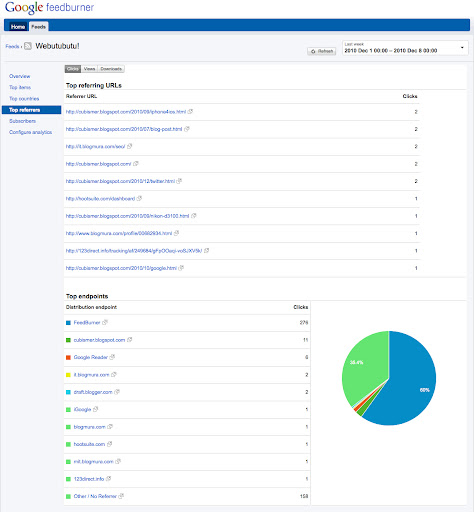The height and width of the screenshot is (512, 474).
Task: Switch to the Downloads tab
Action: (x=111, y=69)
